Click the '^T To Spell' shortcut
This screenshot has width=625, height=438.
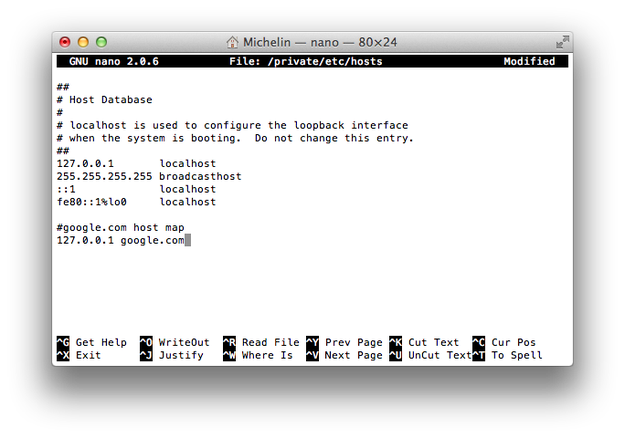(507, 355)
